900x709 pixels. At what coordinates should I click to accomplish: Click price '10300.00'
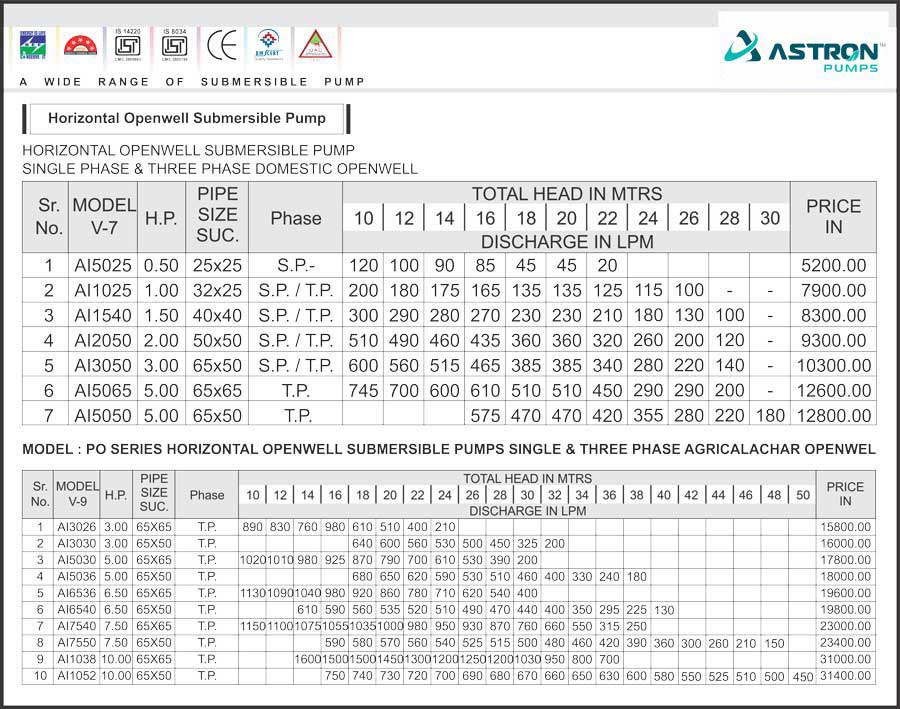(x=833, y=365)
